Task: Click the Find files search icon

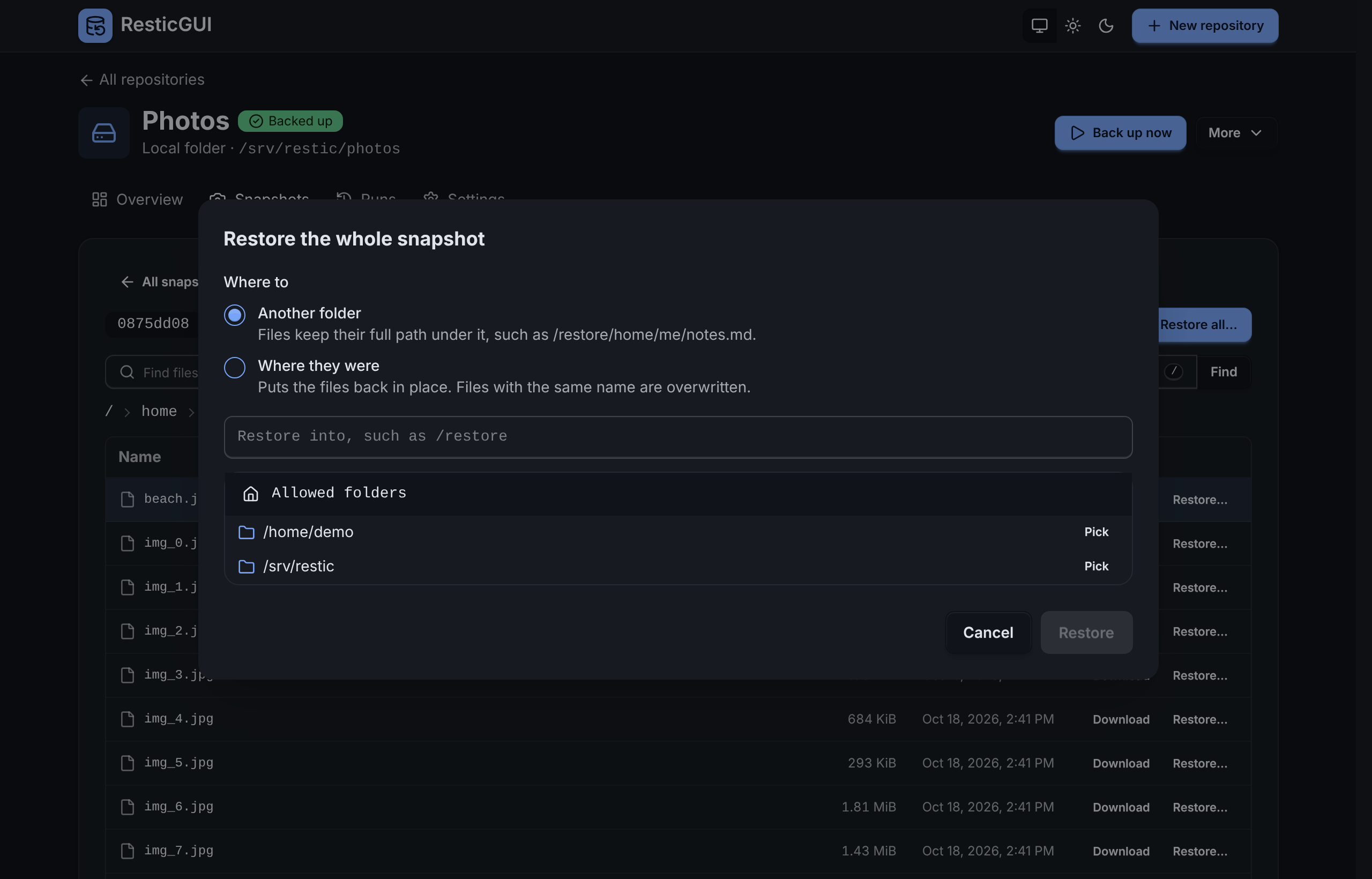Action: pyautogui.click(x=126, y=372)
